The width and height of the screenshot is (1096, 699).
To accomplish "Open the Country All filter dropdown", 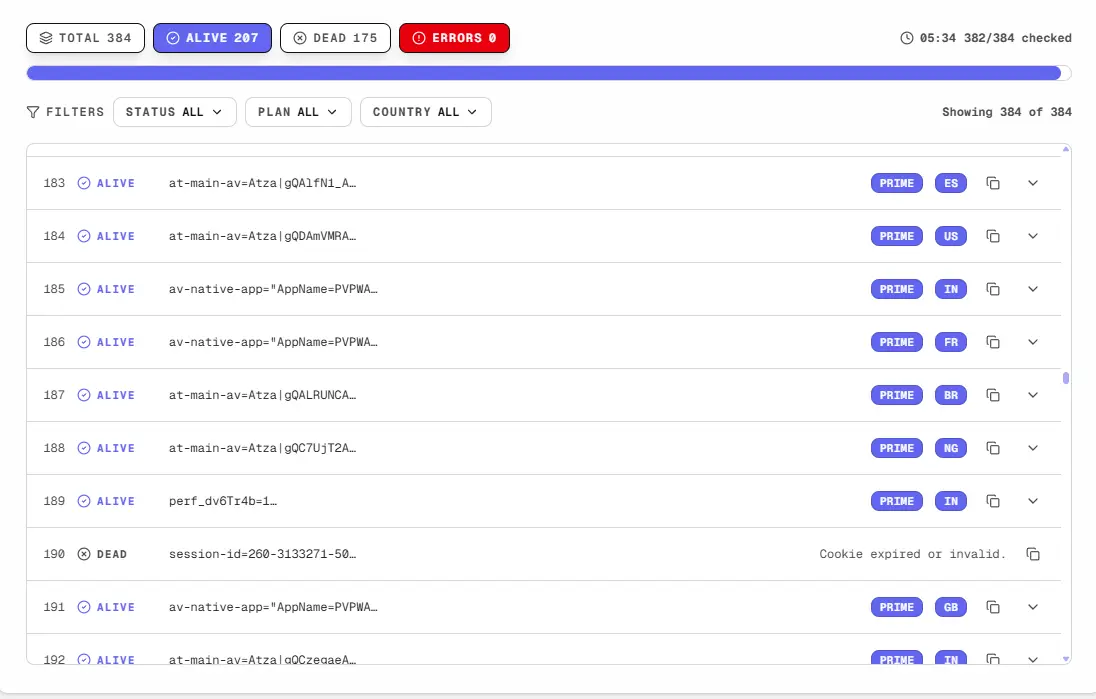I will [426, 112].
